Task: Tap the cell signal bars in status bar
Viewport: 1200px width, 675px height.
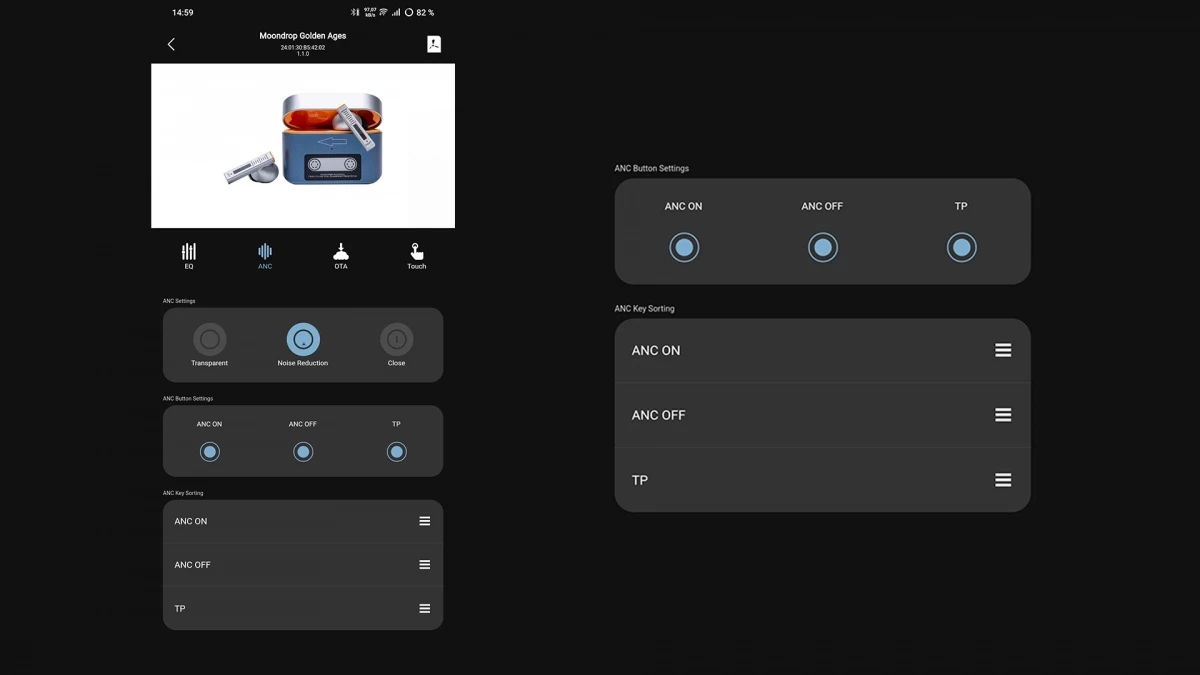Action: tap(396, 12)
